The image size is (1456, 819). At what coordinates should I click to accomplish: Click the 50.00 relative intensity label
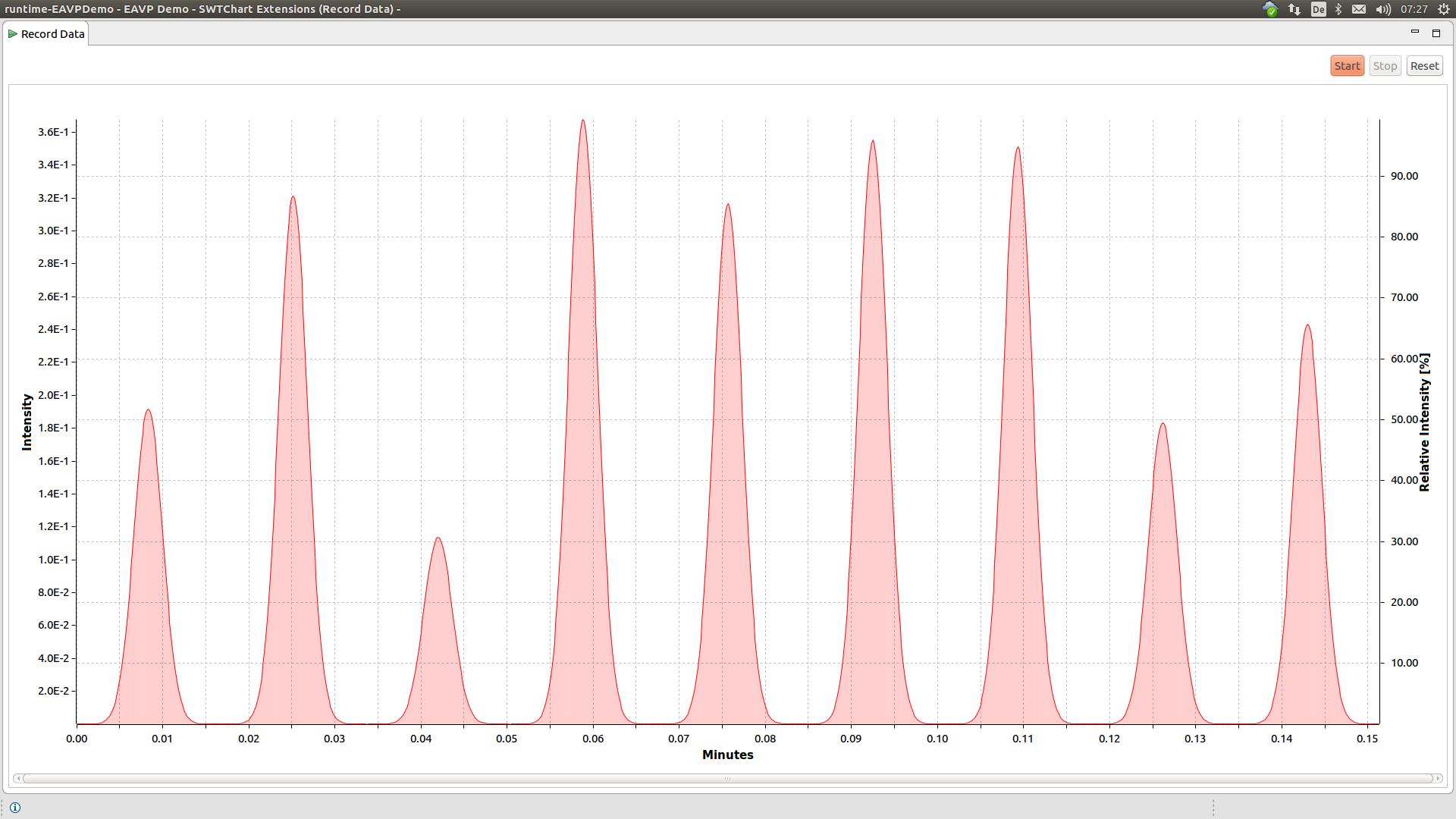point(1404,419)
